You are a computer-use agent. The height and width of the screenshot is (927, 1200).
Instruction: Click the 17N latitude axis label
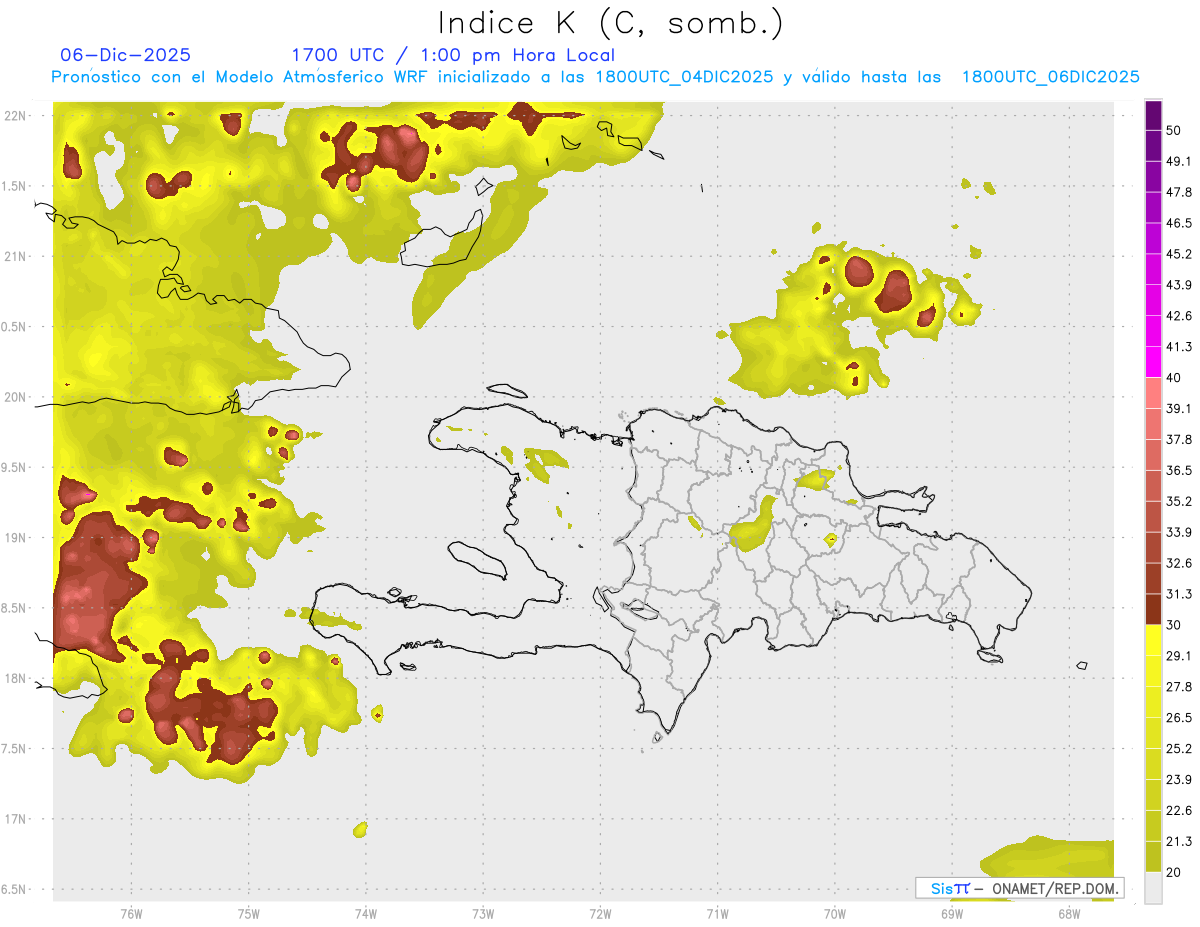(x=16, y=819)
